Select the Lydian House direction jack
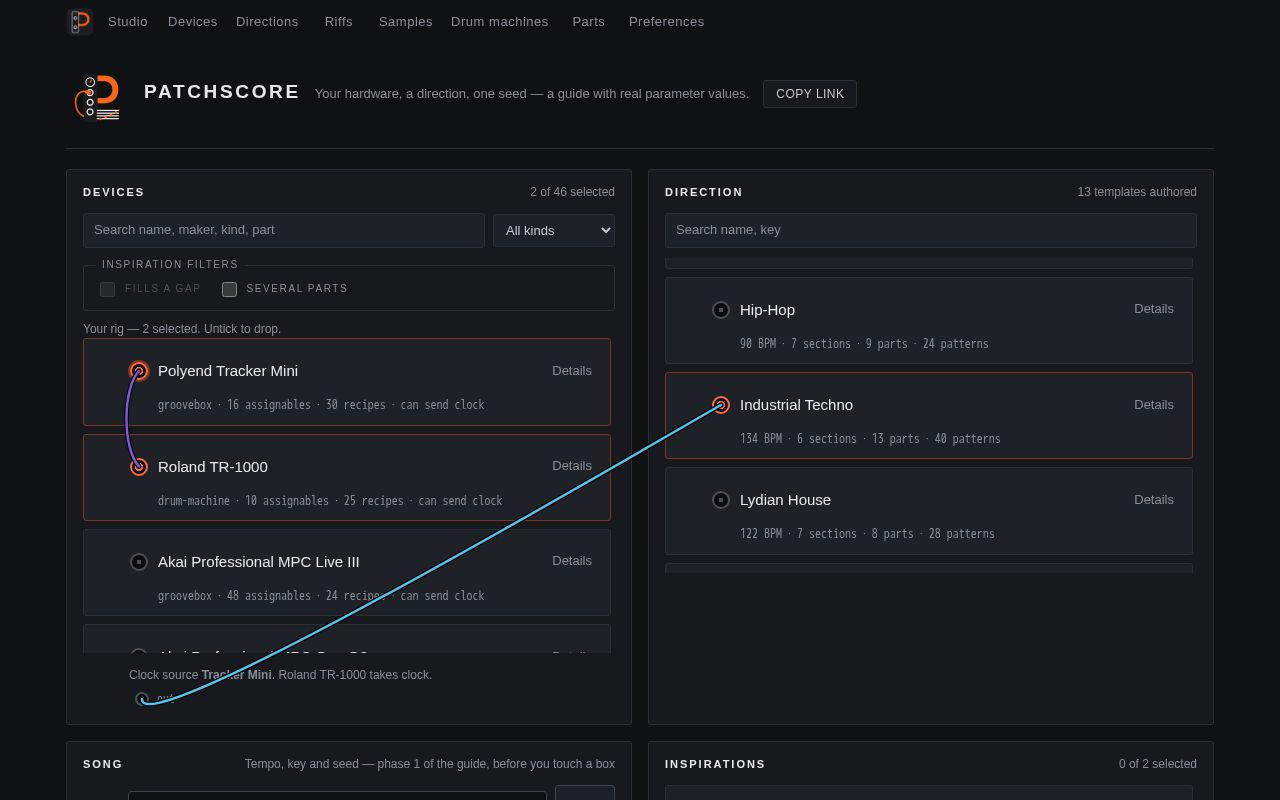This screenshot has height=800, width=1280. pyautogui.click(x=721, y=500)
